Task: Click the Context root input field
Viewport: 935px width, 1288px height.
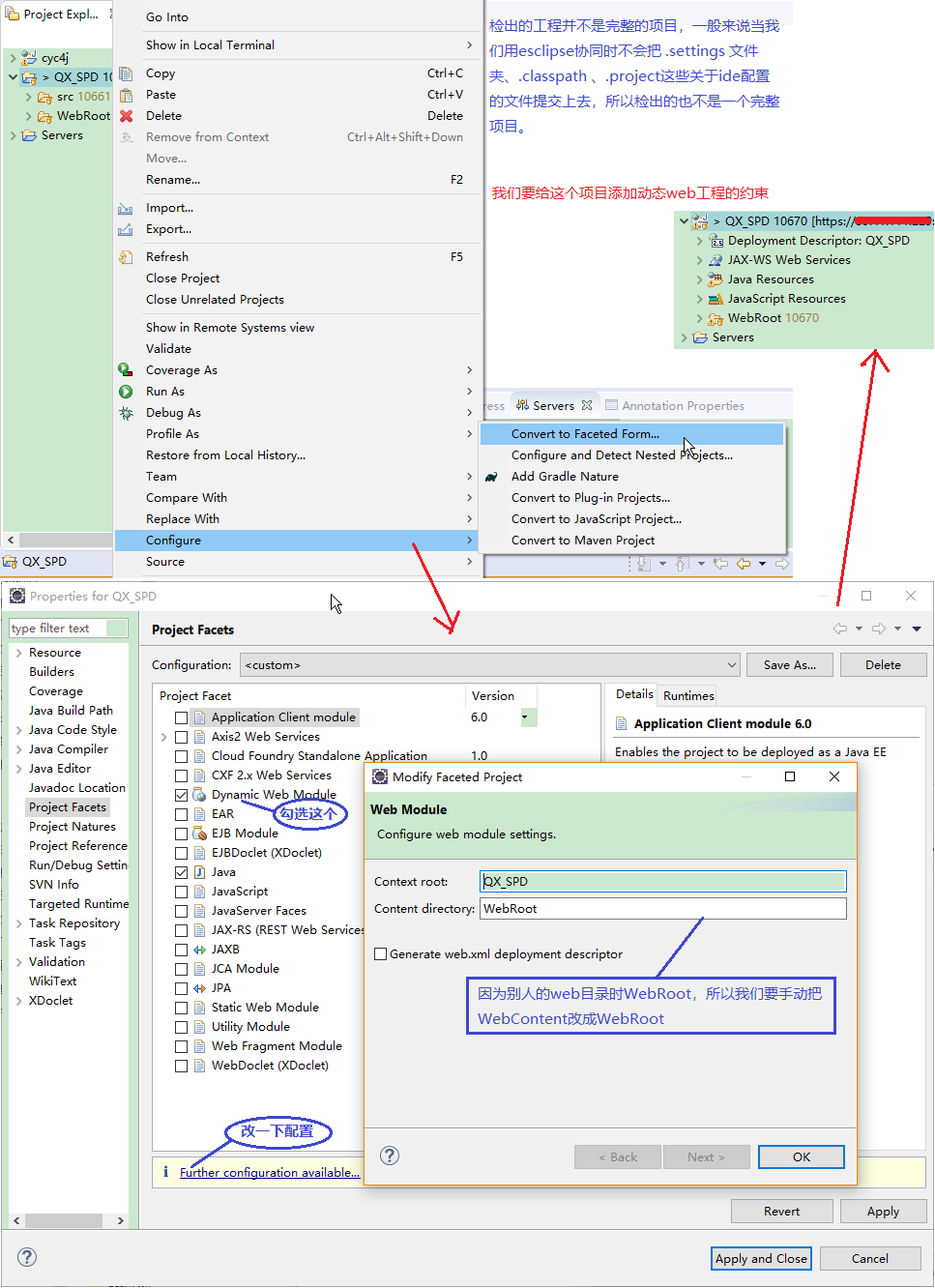Action: coord(663,882)
